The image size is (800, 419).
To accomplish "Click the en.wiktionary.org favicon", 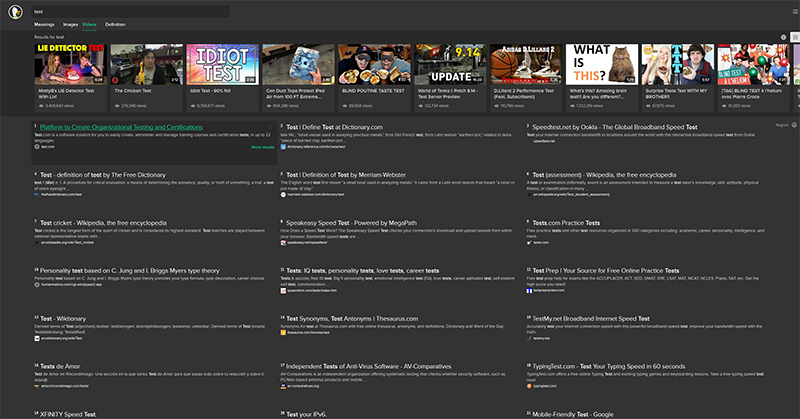I will coord(37,338).
